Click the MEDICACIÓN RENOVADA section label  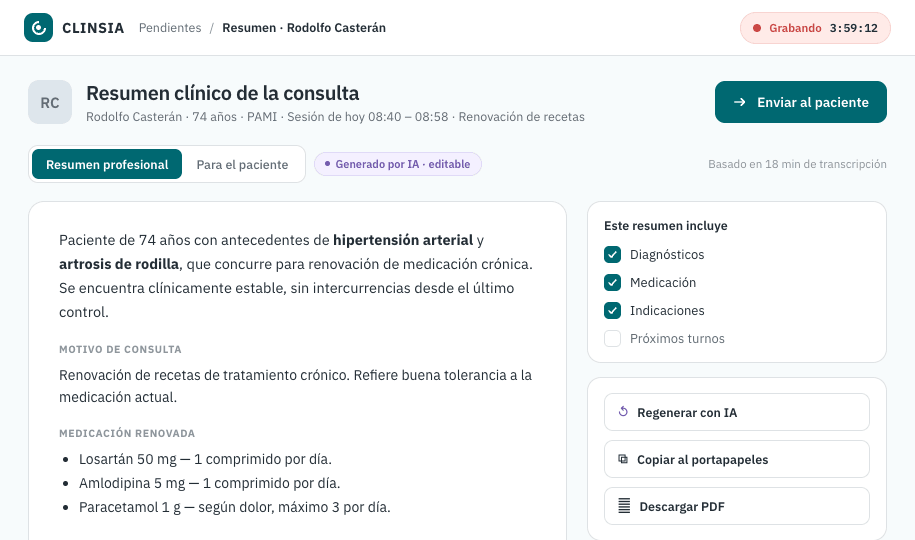[x=127, y=433]
